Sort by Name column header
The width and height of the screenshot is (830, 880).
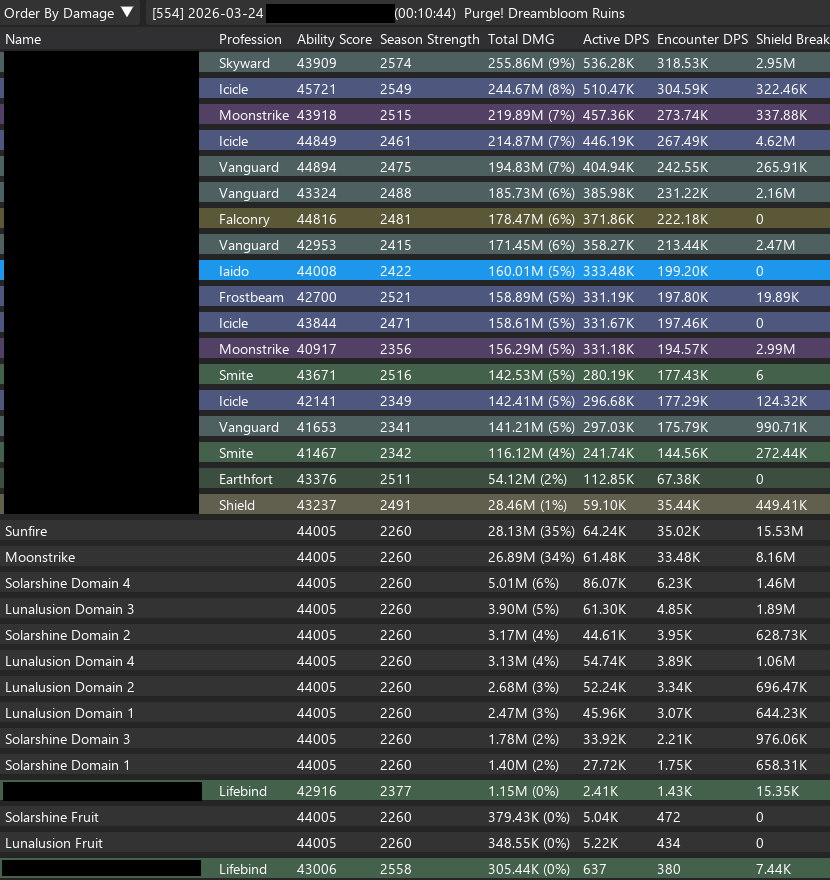pyautogui.click(x=23, y=39)
